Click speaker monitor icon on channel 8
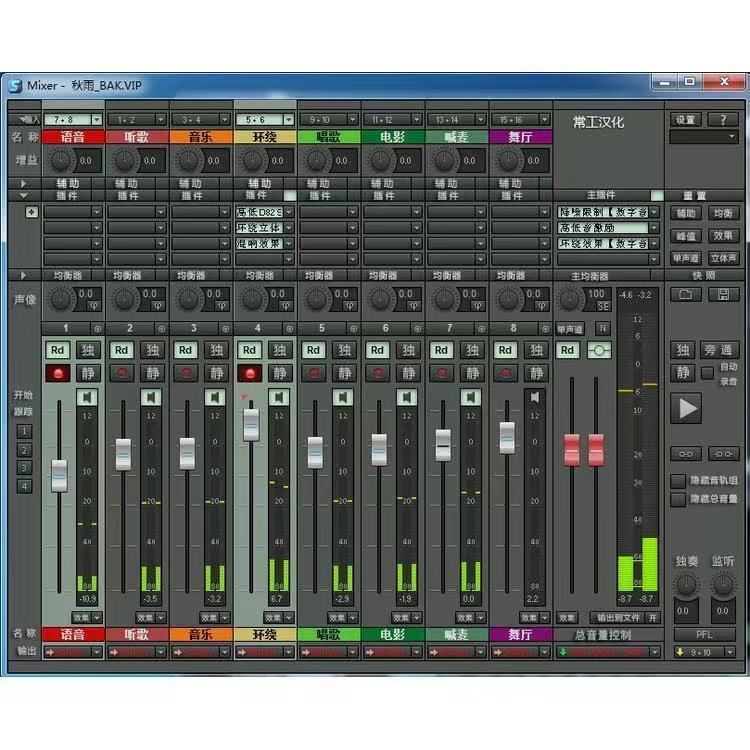This screenshot has height=750, width=750. coord(535,397)
